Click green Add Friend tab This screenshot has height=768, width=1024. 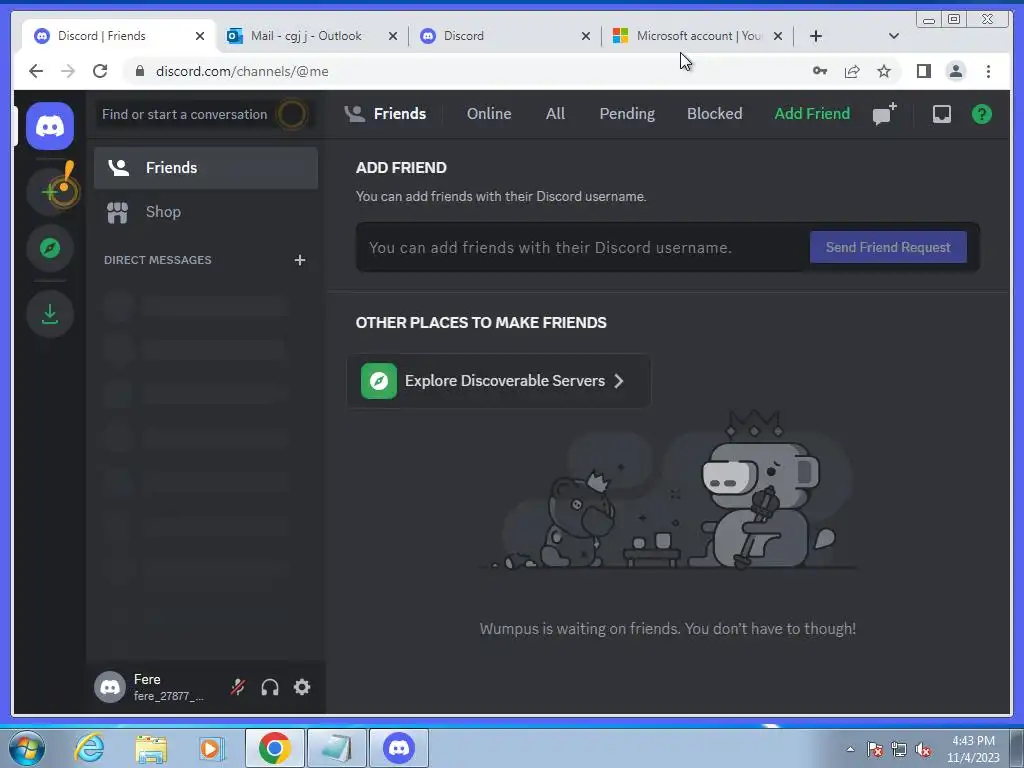[x=812, y=114]
